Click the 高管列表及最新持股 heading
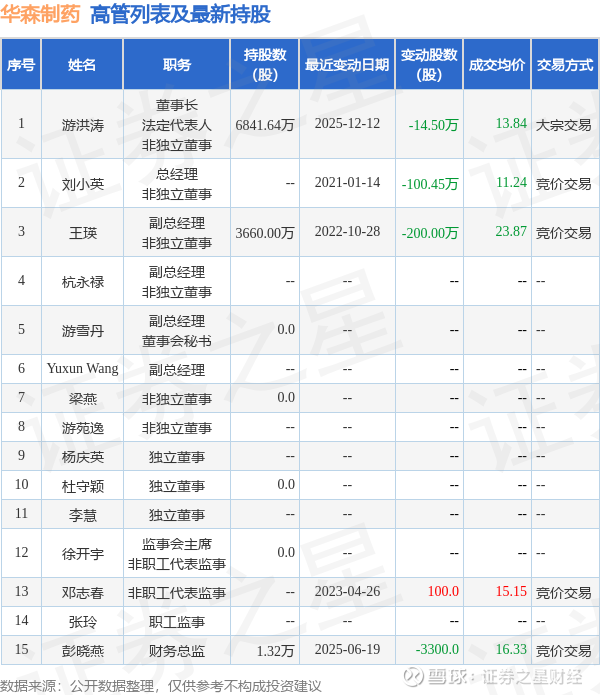600x695 pixels. (x=180, y=14)
